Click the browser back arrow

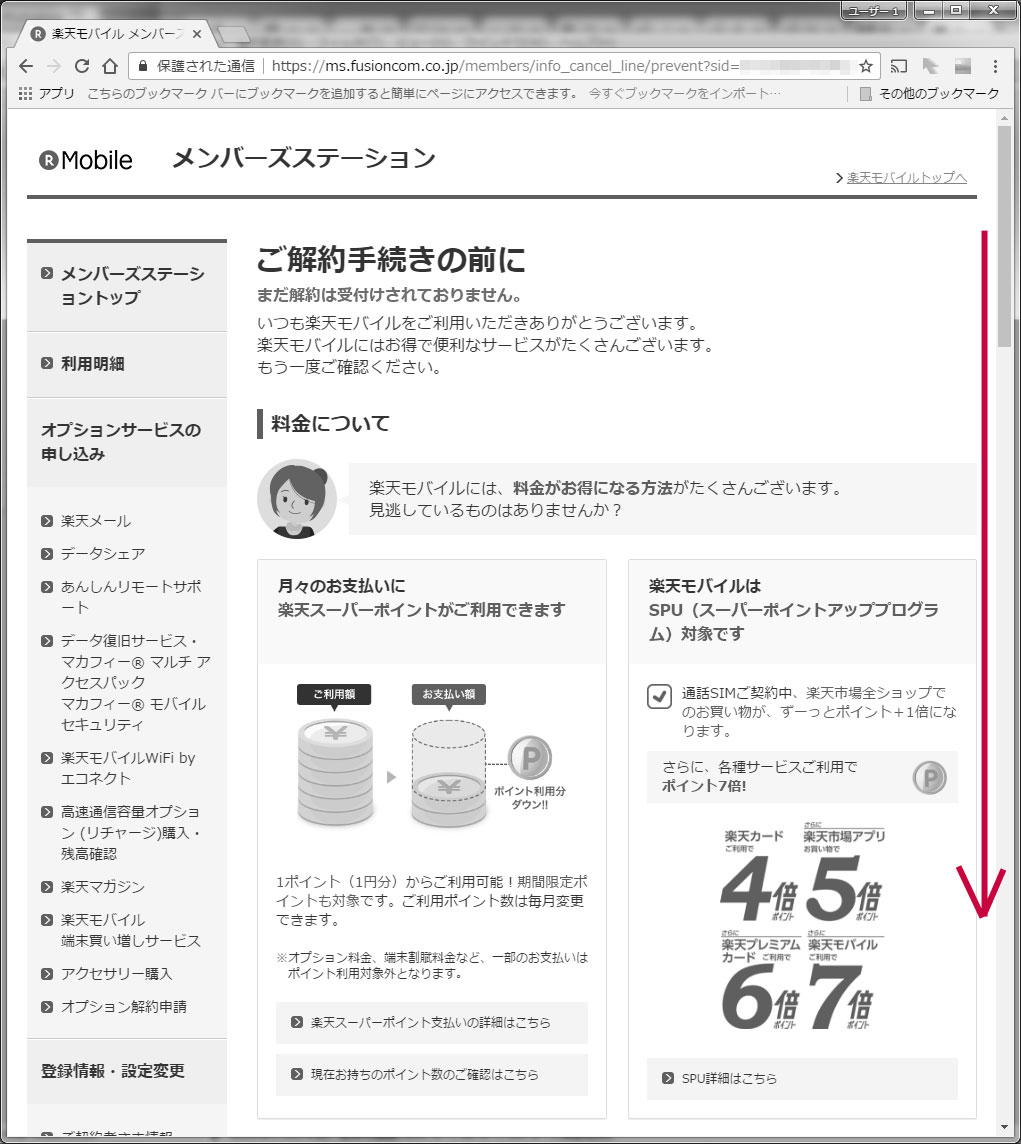point(26,66)
